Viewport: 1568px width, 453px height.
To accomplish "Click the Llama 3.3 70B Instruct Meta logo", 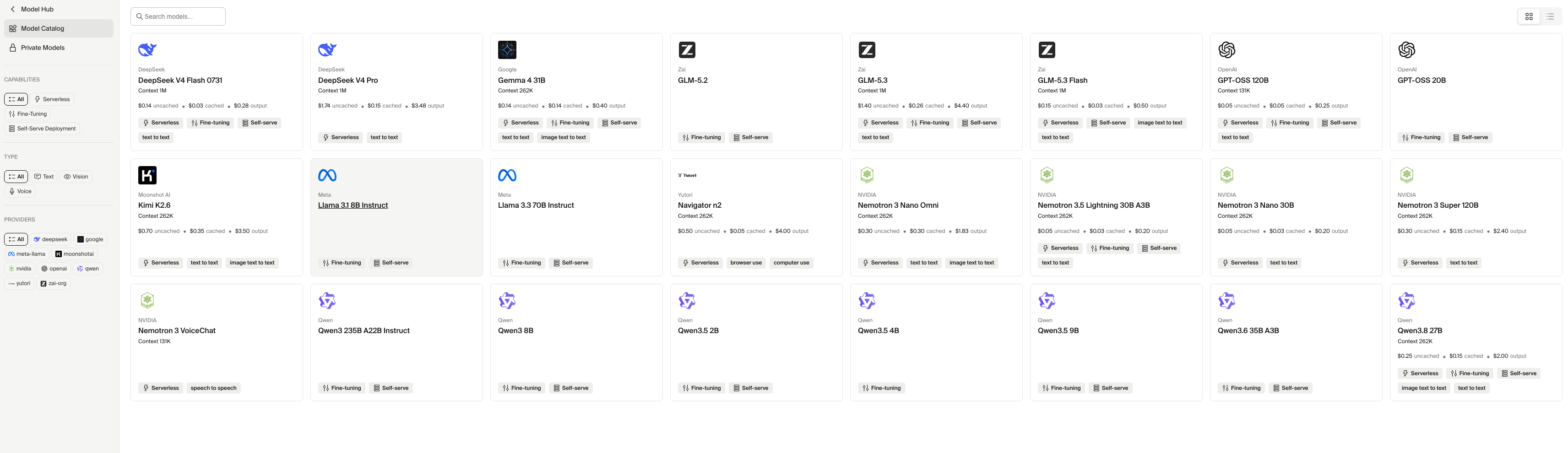I will (x=507, y=175).
